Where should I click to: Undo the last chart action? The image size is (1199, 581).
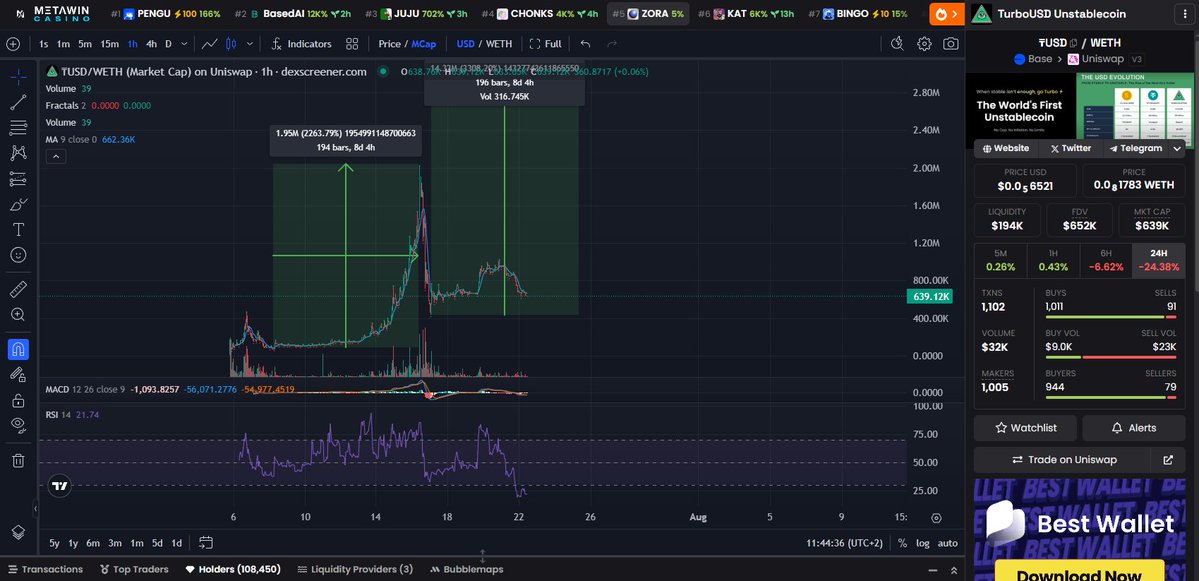click(586, 44)
